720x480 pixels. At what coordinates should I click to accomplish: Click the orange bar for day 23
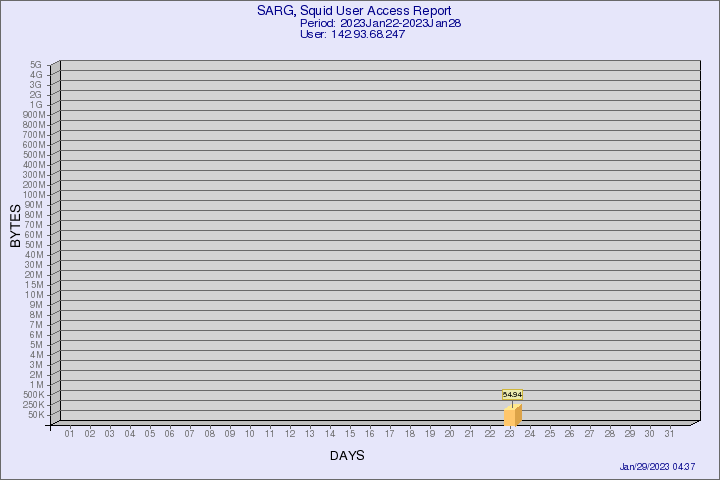coord(512,415)
